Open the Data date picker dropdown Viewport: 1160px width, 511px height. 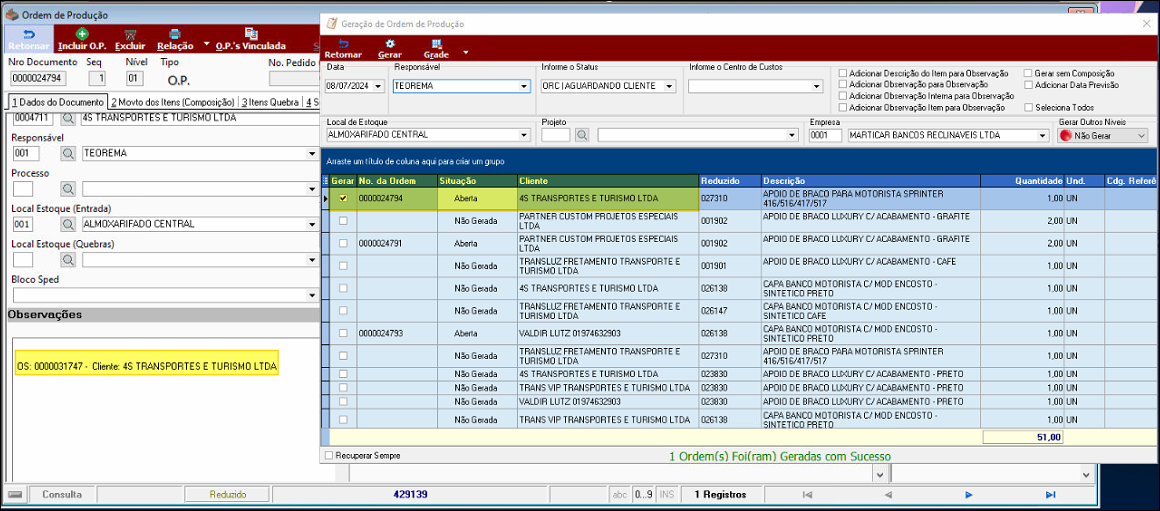click(x=379, y=87)
